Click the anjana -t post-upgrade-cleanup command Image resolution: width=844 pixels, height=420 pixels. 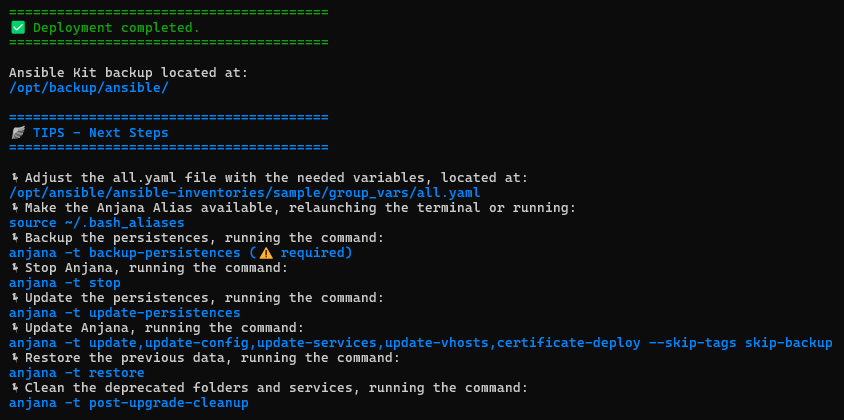[x=128, y=403]
